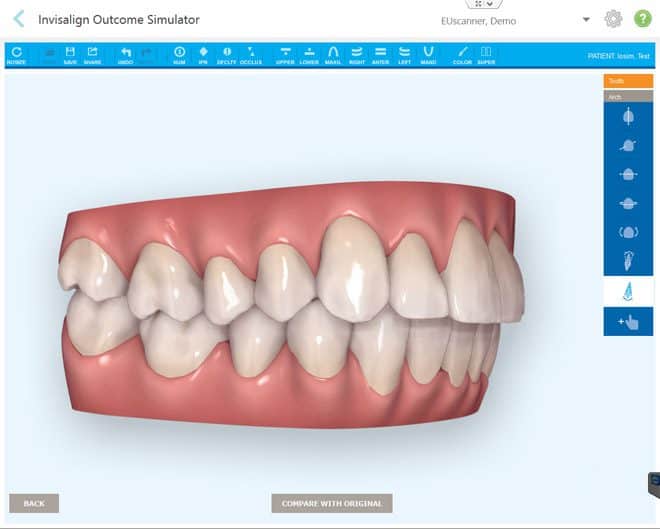The image size is (660, 529).
Task: Show the Anterior view of the teeth
Action: 381,55
